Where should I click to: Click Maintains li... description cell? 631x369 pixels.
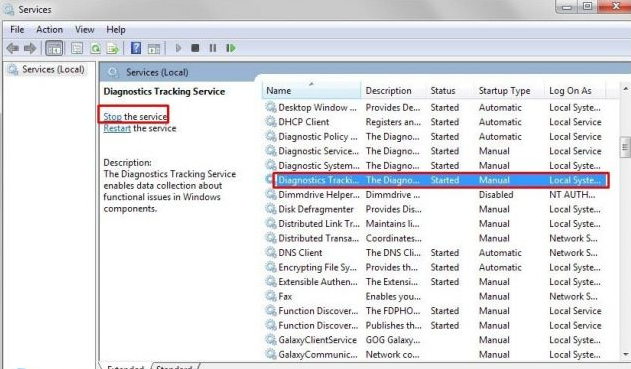click(x=392, y=224)
